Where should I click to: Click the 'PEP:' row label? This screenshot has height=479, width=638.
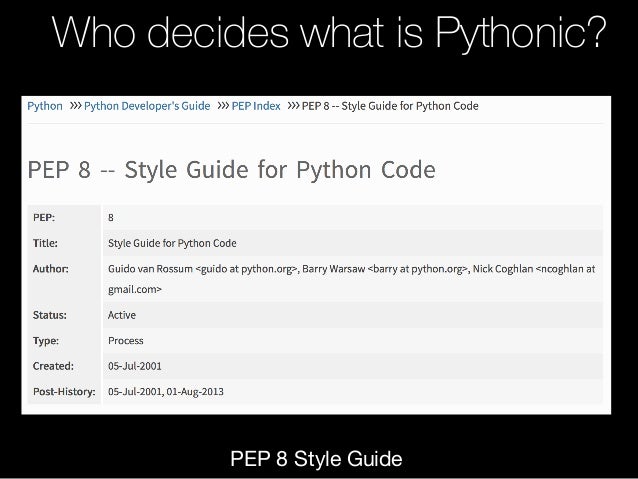click(x=44, y=217)
